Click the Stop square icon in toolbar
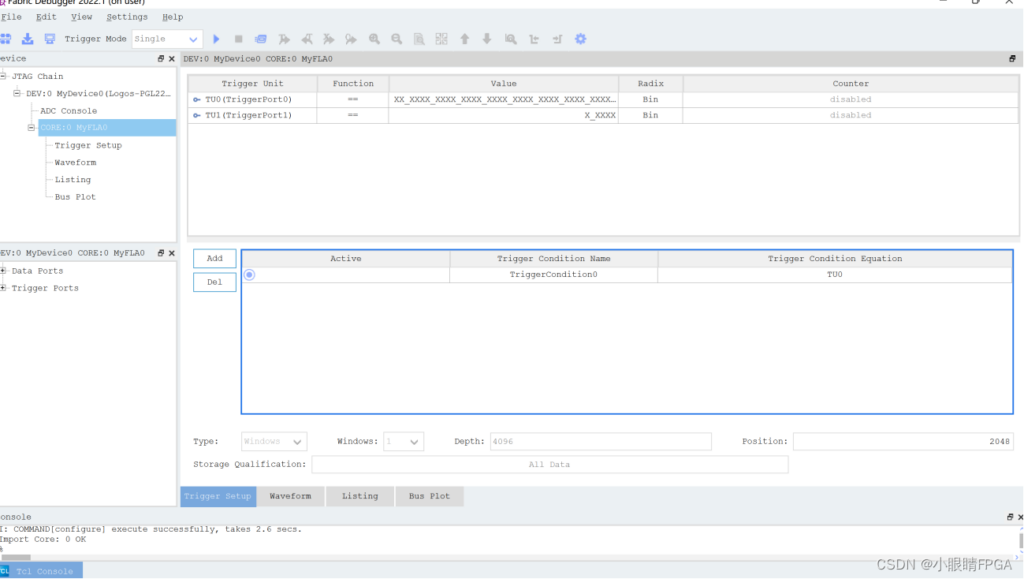Screen dimensions: 1024x579 (238, 39)
